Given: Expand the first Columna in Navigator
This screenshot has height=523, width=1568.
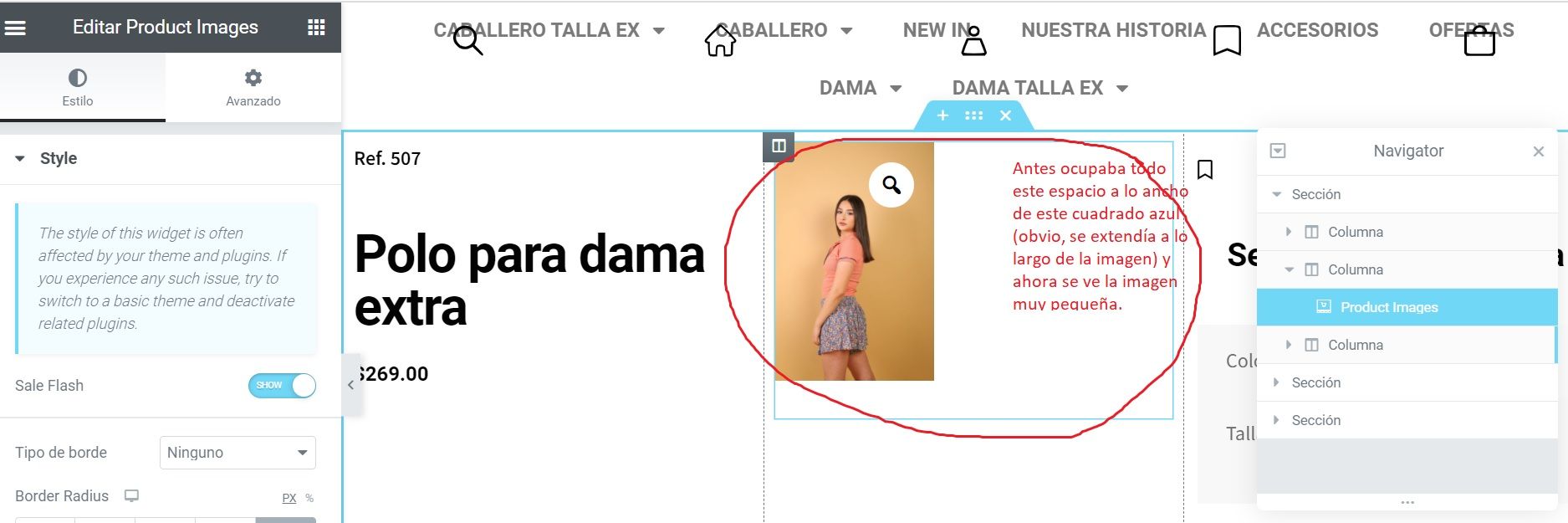Looking at the screenshot, I should 1289,232.
